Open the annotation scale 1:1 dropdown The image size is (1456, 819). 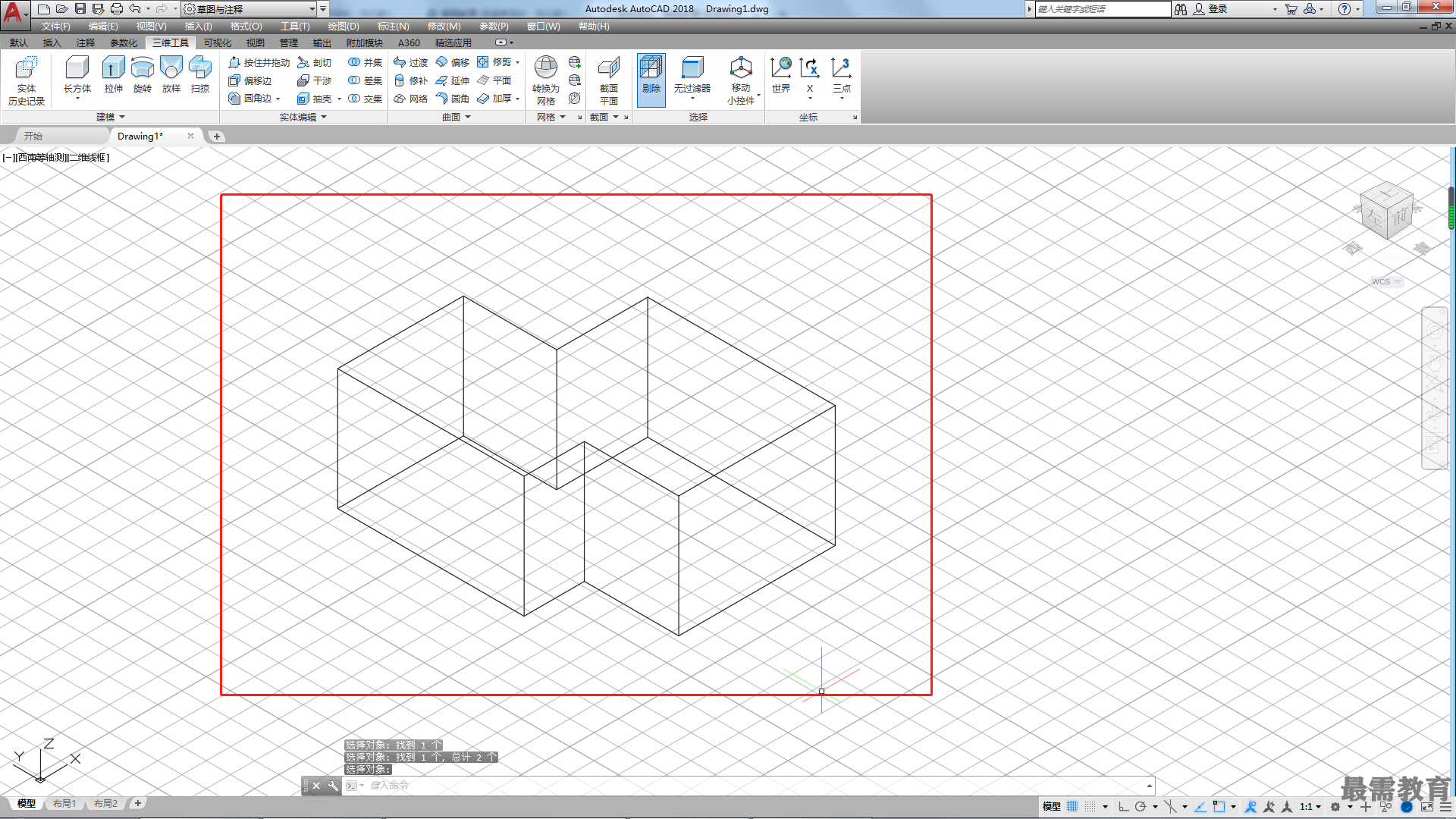coord(1310,807)
